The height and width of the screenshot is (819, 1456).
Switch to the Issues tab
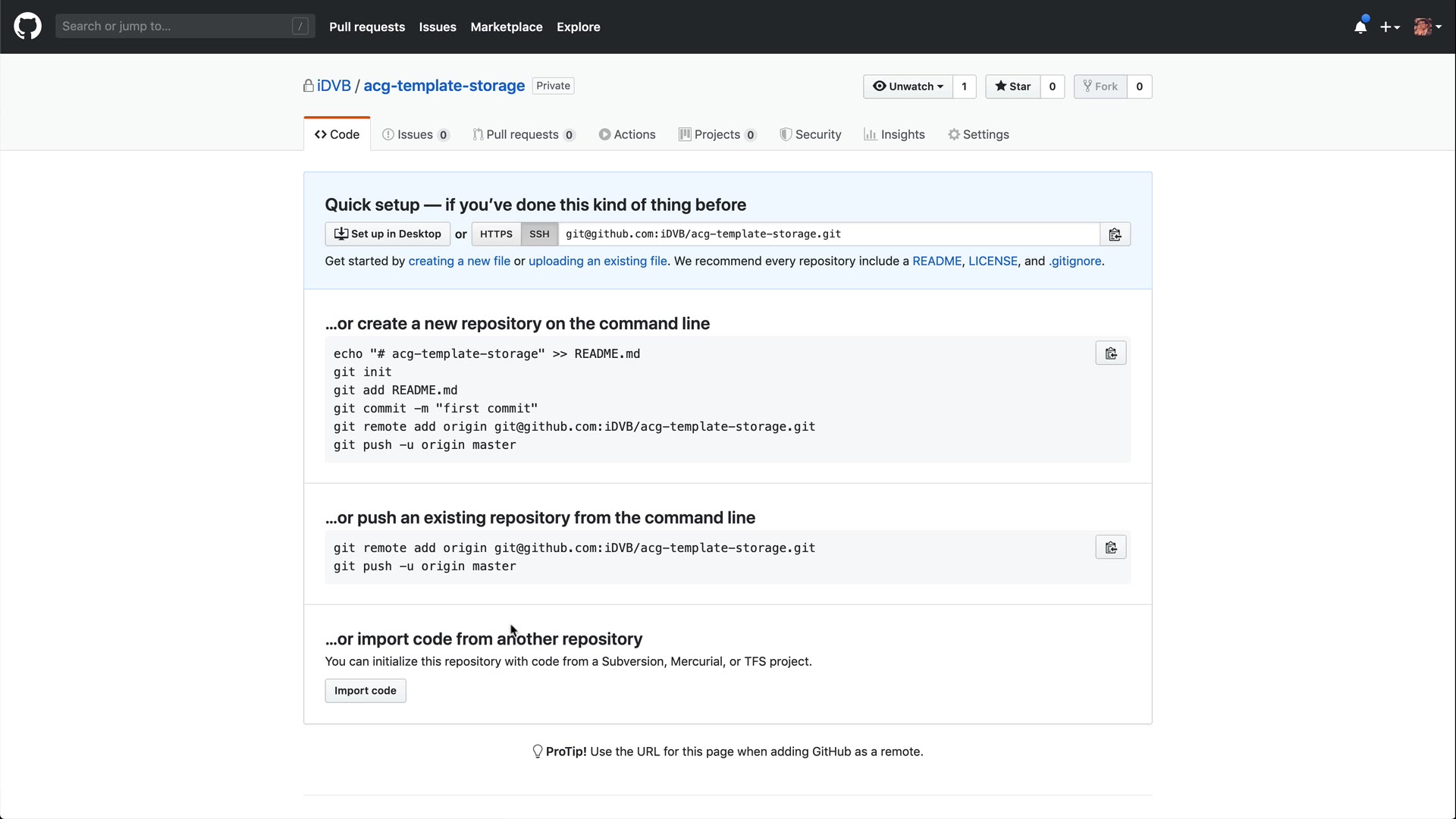415,134
